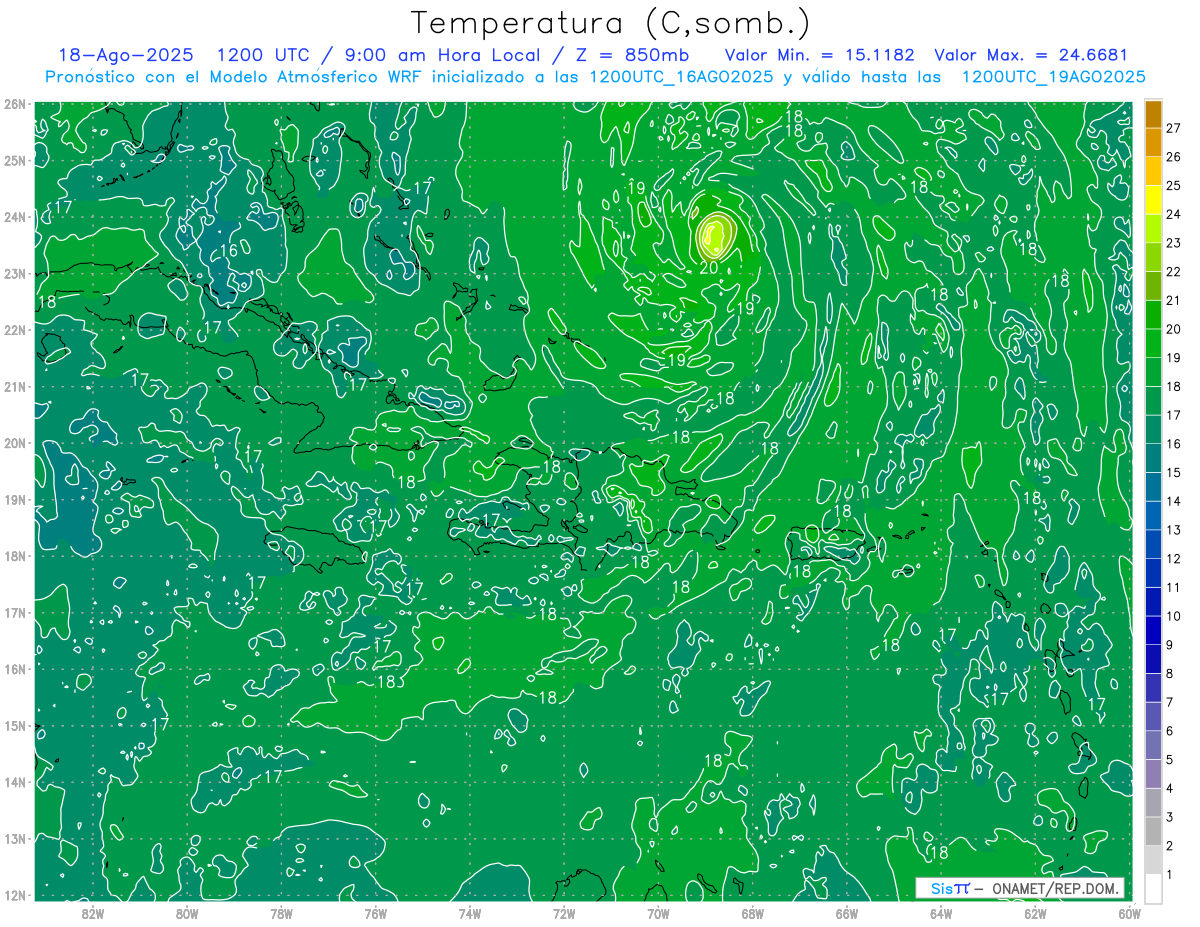Pick the white swatch below colorbar label 1
The height and width of the screenshot is (927, 1200).
pos(1154,888)
